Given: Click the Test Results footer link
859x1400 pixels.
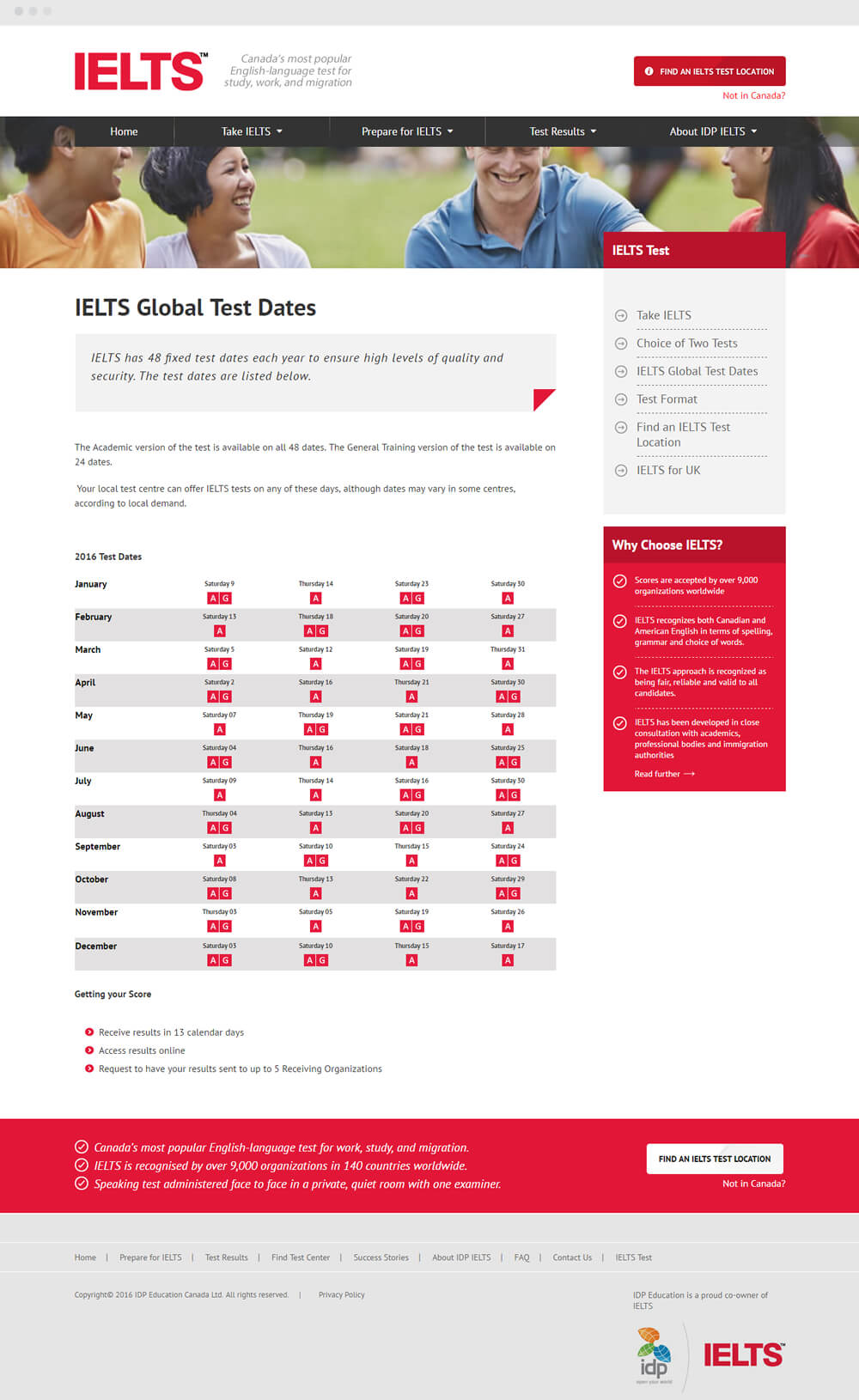Looking at the screenshot, I should 226,1257.
